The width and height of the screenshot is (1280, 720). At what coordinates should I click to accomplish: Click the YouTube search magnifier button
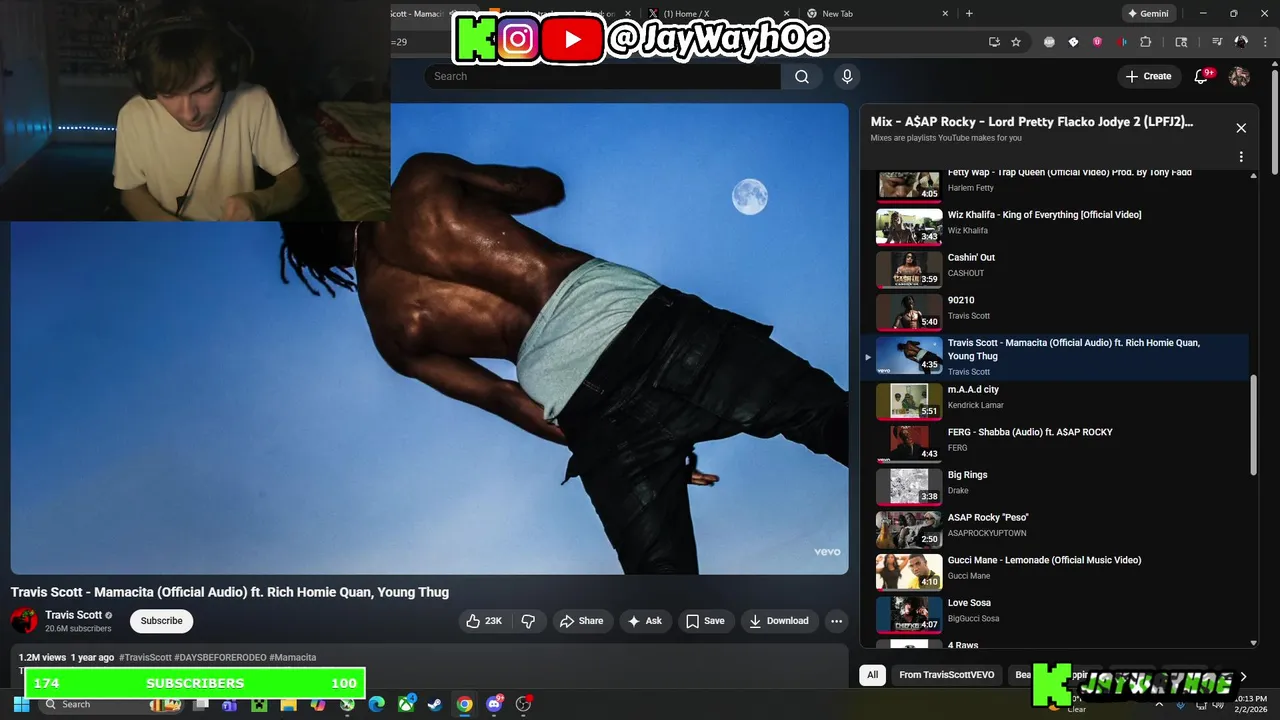pos(802,76)
